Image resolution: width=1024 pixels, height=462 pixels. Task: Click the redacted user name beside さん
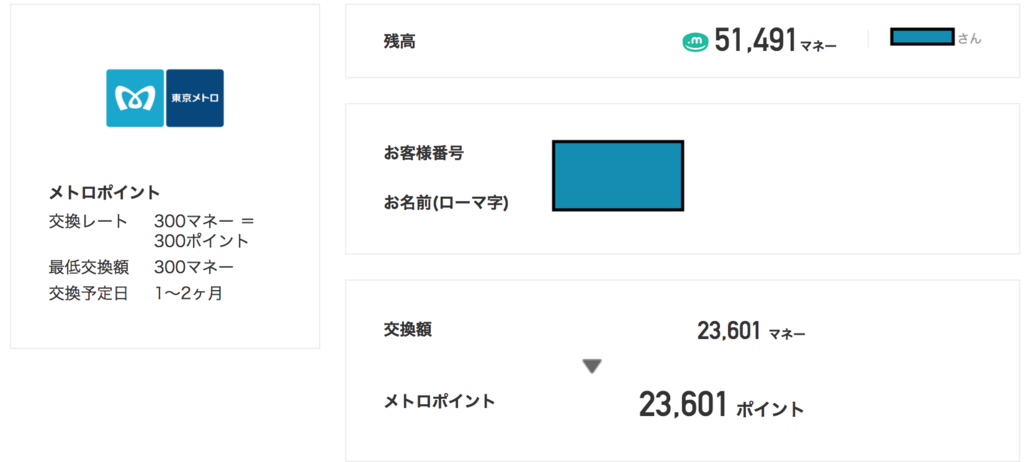click(923, 37)
